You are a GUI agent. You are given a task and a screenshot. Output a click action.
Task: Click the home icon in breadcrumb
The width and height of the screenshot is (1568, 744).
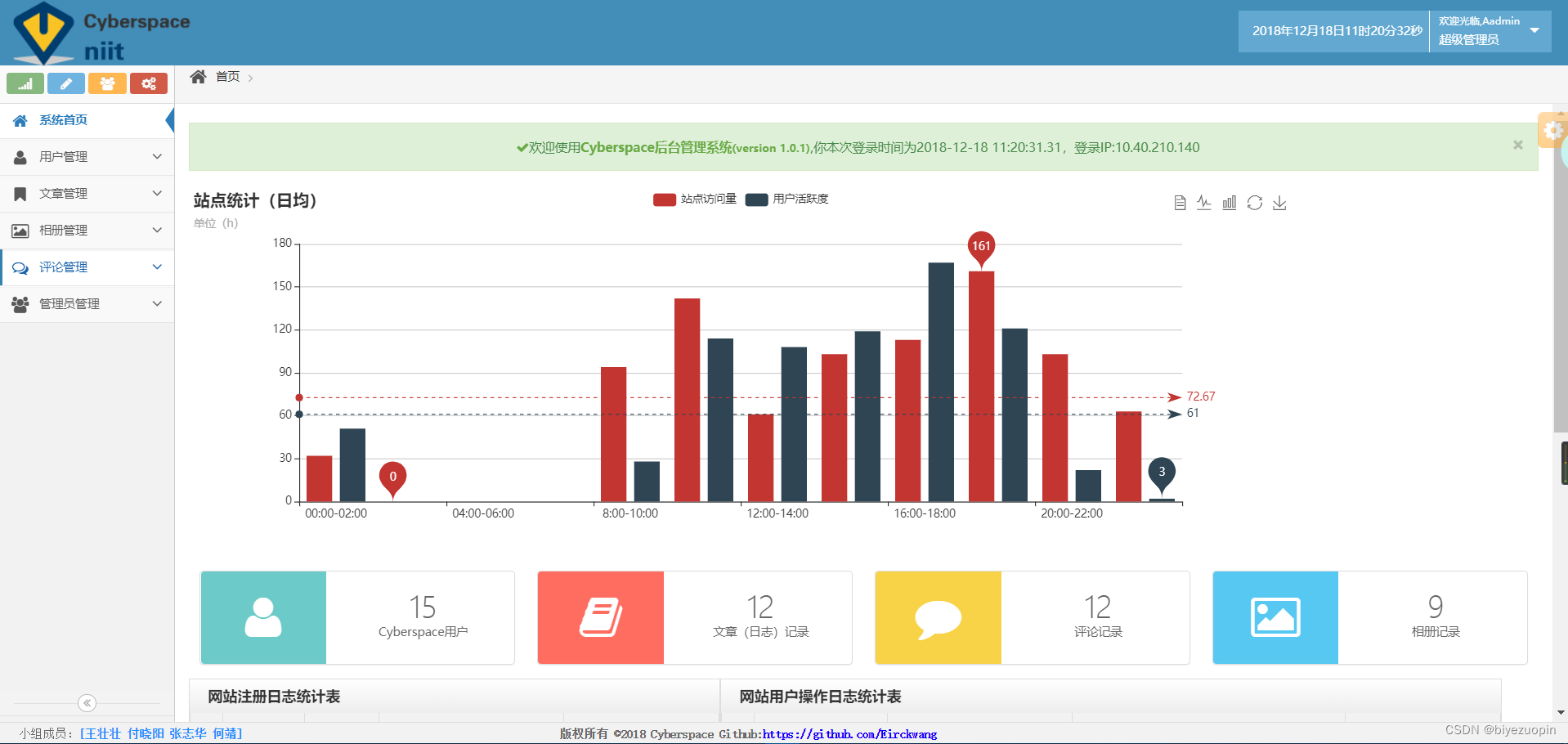click(198, 77)
